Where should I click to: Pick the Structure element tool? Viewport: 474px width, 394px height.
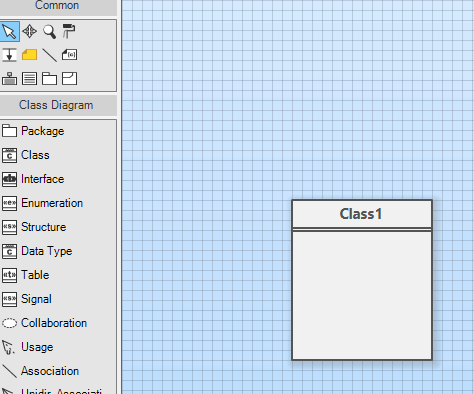click(58, 227)
